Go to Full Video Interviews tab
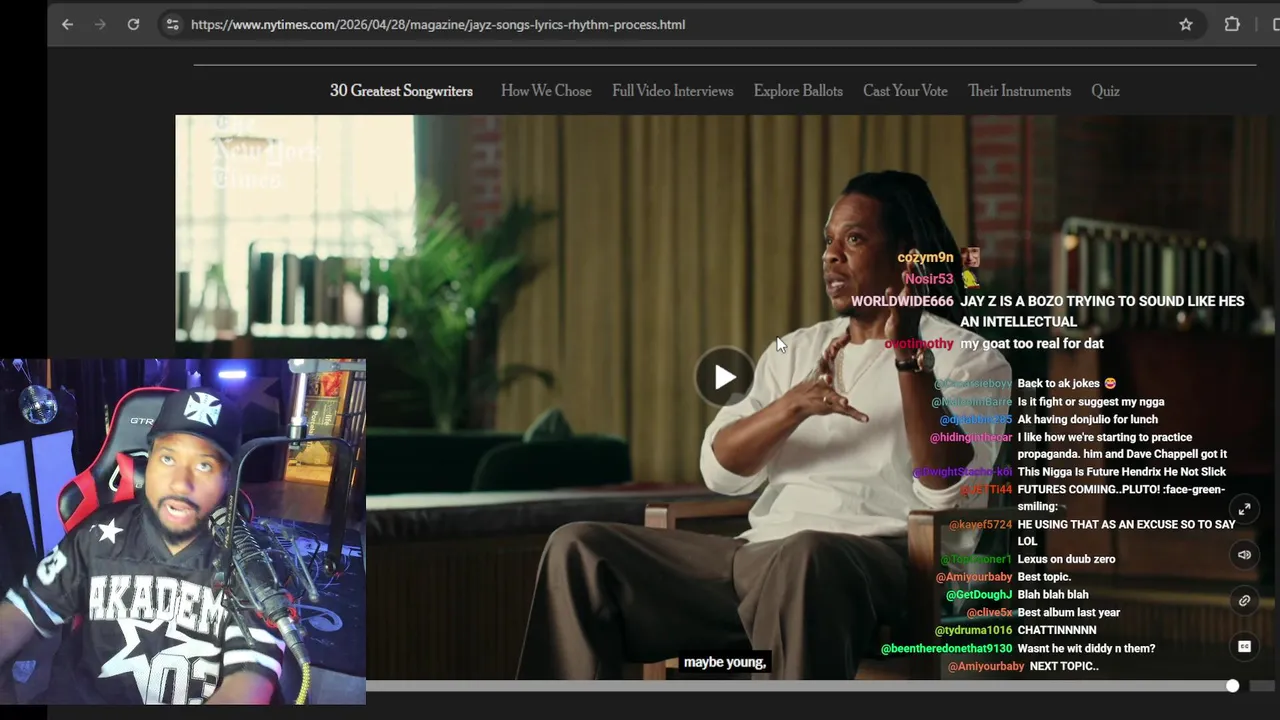 (x=673, y=91)
